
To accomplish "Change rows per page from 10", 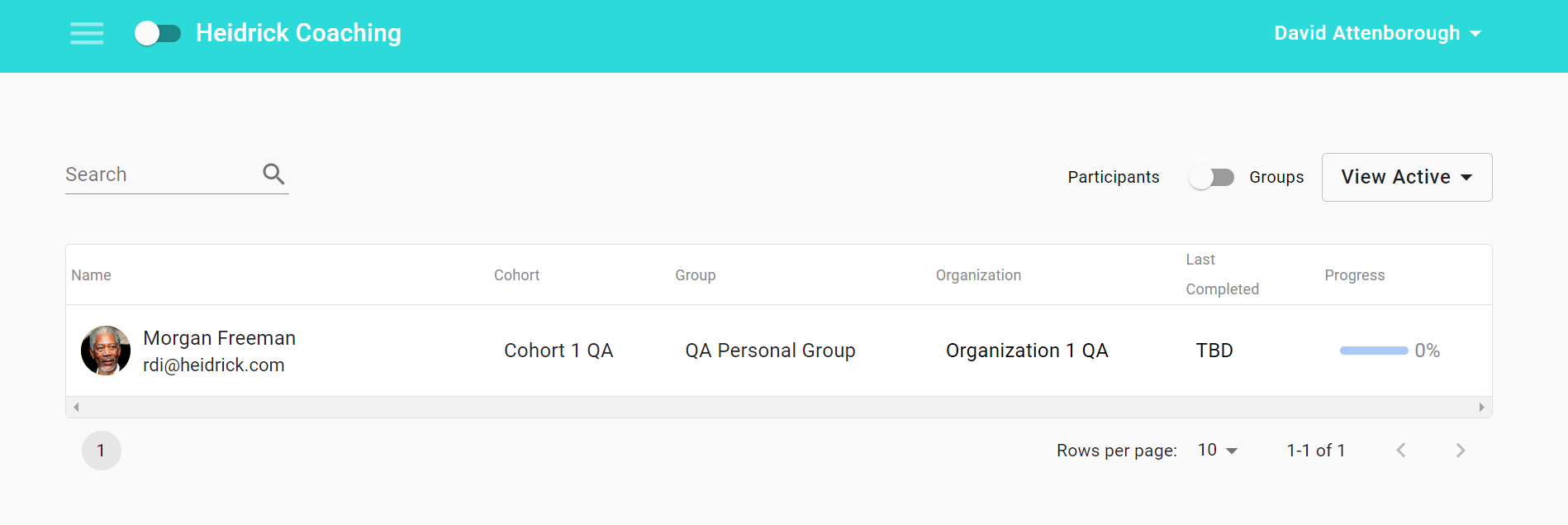I will pyautogui.click(x=1218, y=451).
